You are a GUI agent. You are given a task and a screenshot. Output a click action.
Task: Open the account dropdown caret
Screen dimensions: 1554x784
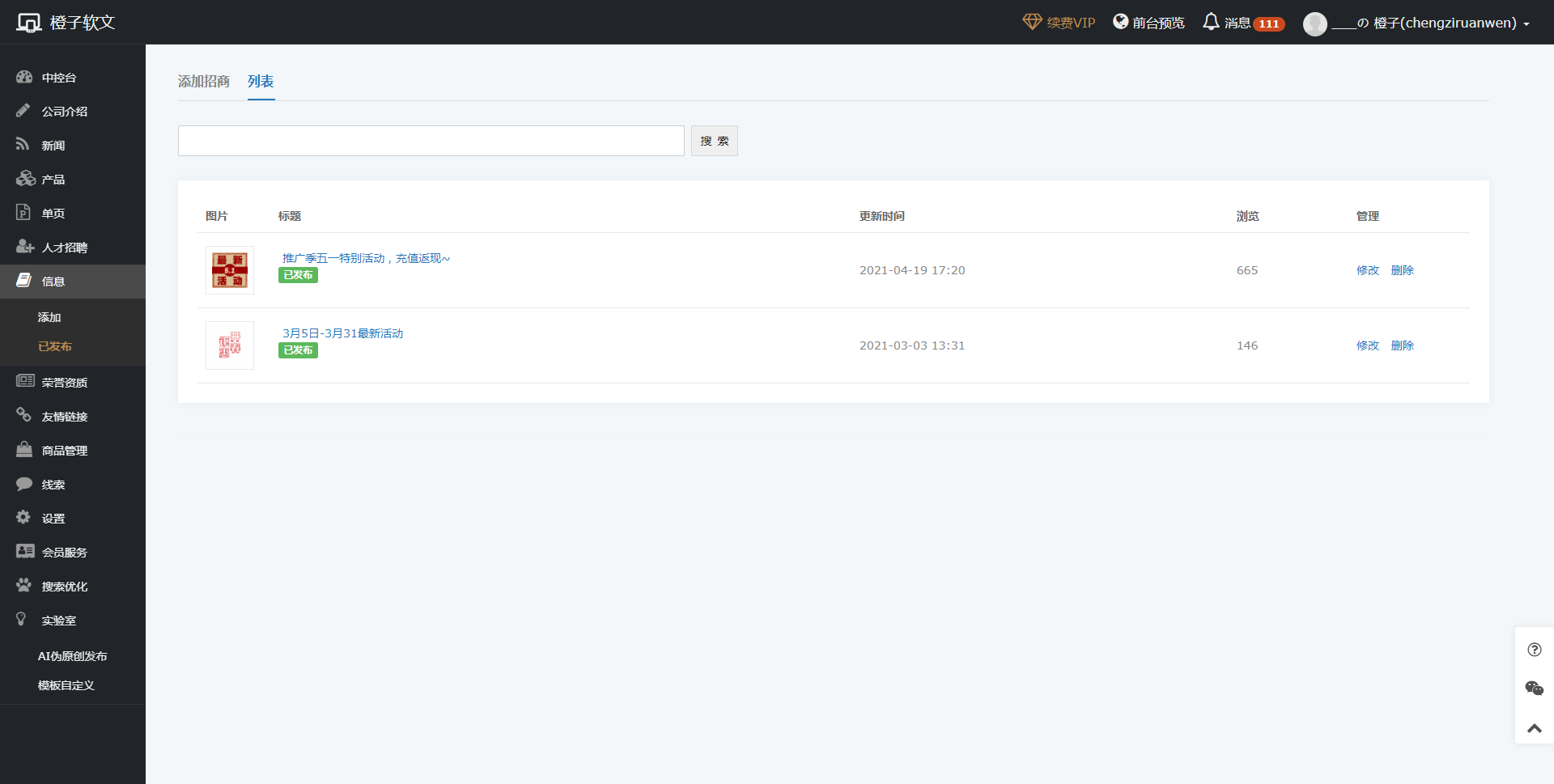click(1526, 24)
